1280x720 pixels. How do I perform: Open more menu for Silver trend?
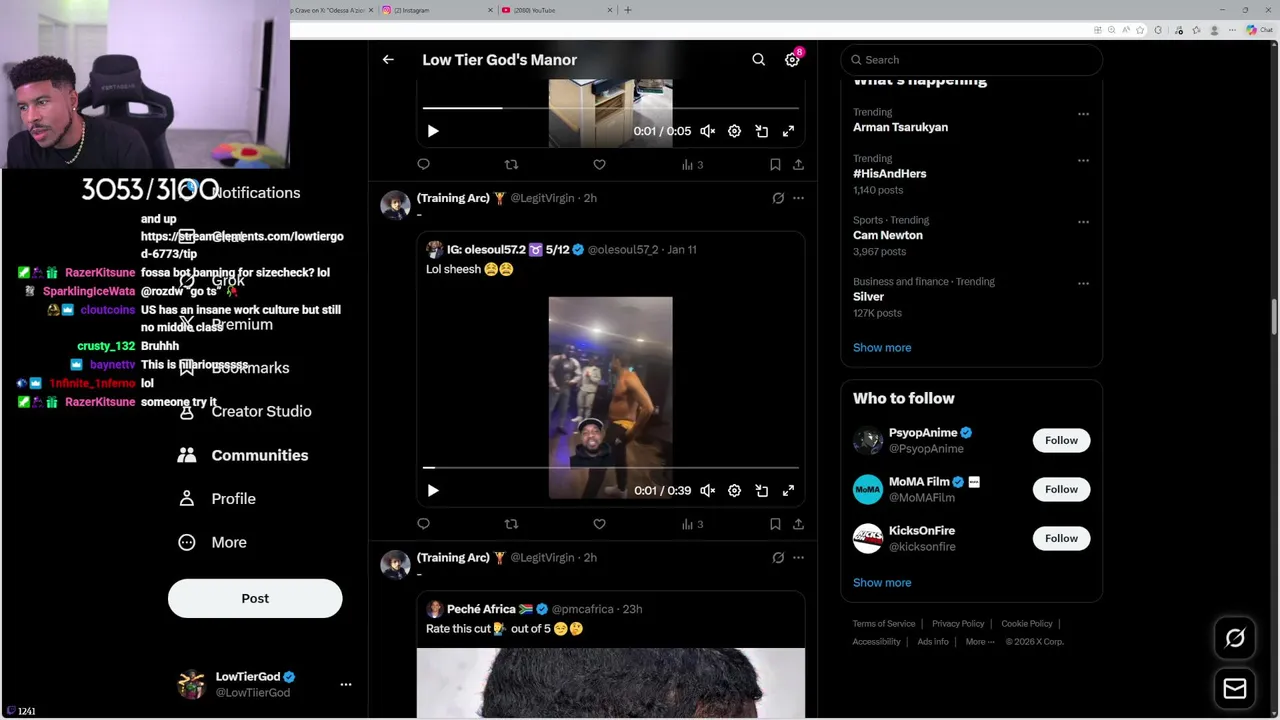pos(1083,284)
